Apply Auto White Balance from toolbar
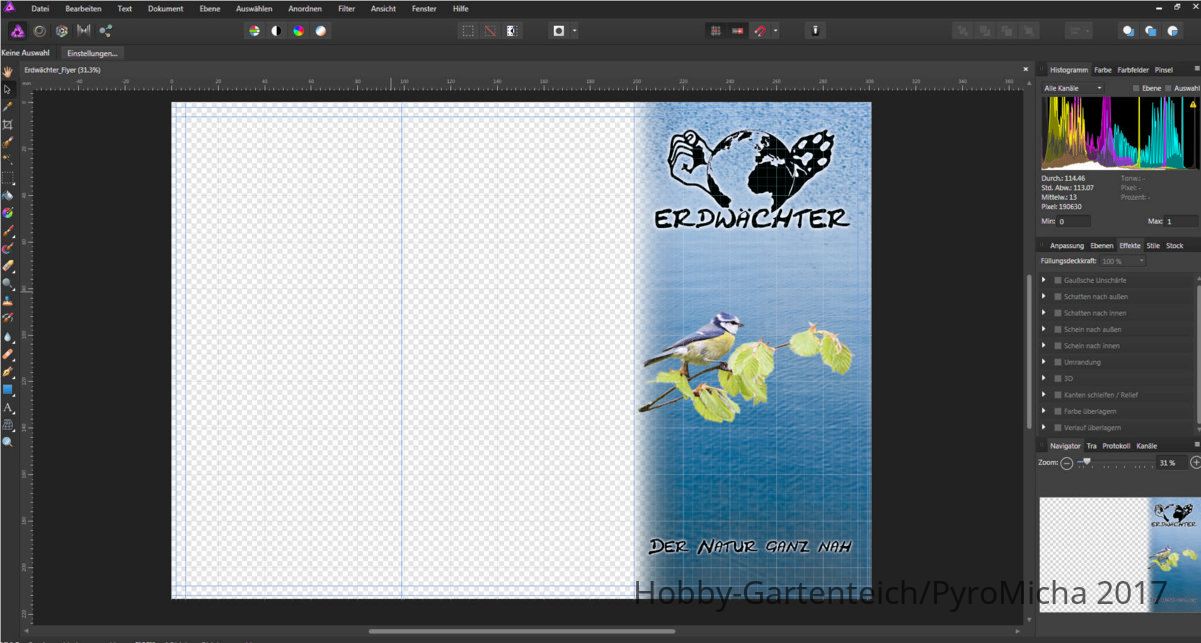This screenshot has width=1201, height=643. pos(320,31)
